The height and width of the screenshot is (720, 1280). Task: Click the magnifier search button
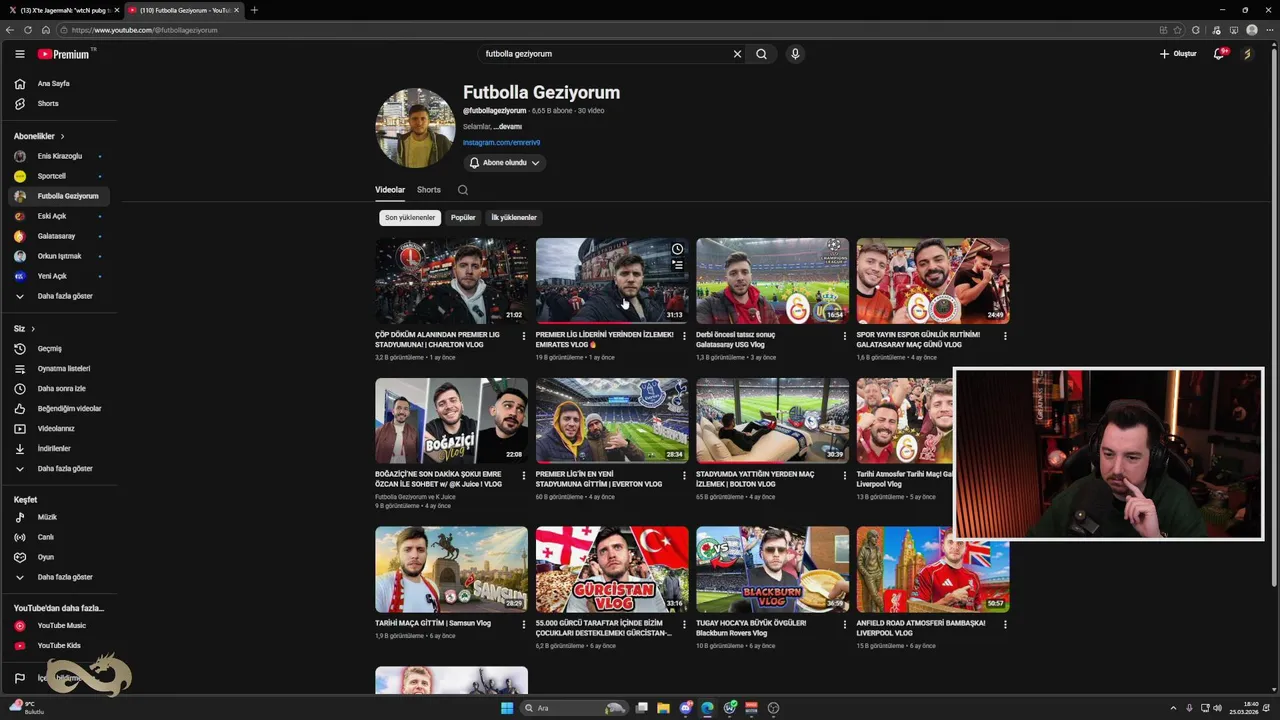pyautogui.click(x=761, y=54)
